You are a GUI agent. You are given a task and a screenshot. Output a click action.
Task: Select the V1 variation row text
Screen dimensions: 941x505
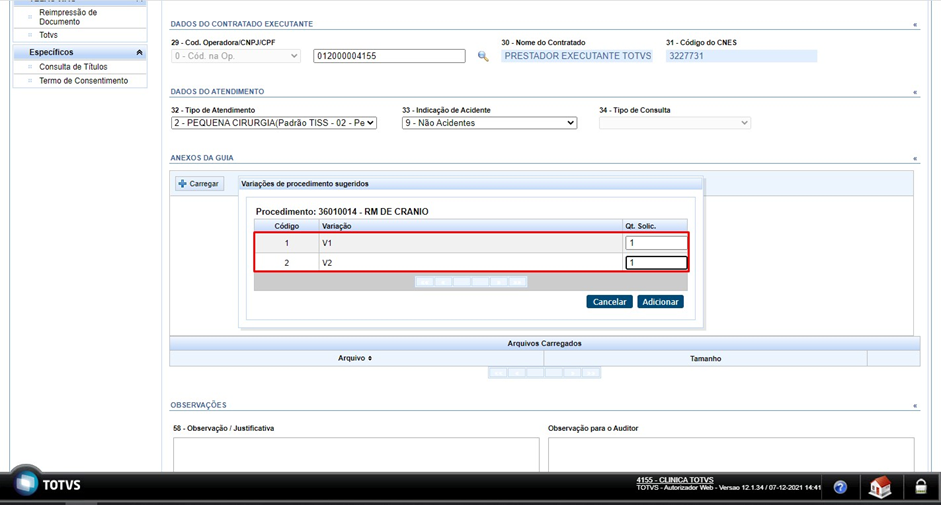point(327,244)
